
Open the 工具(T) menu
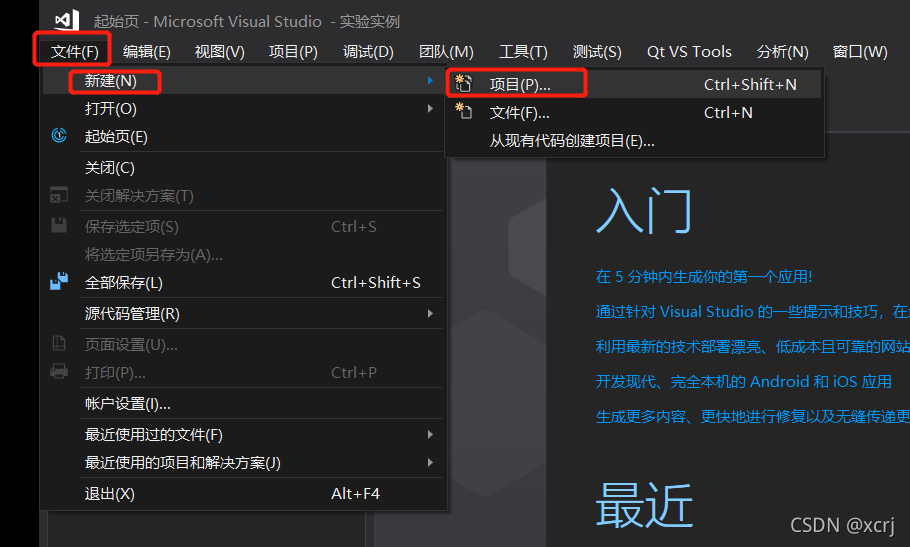[x=523, y=52]
